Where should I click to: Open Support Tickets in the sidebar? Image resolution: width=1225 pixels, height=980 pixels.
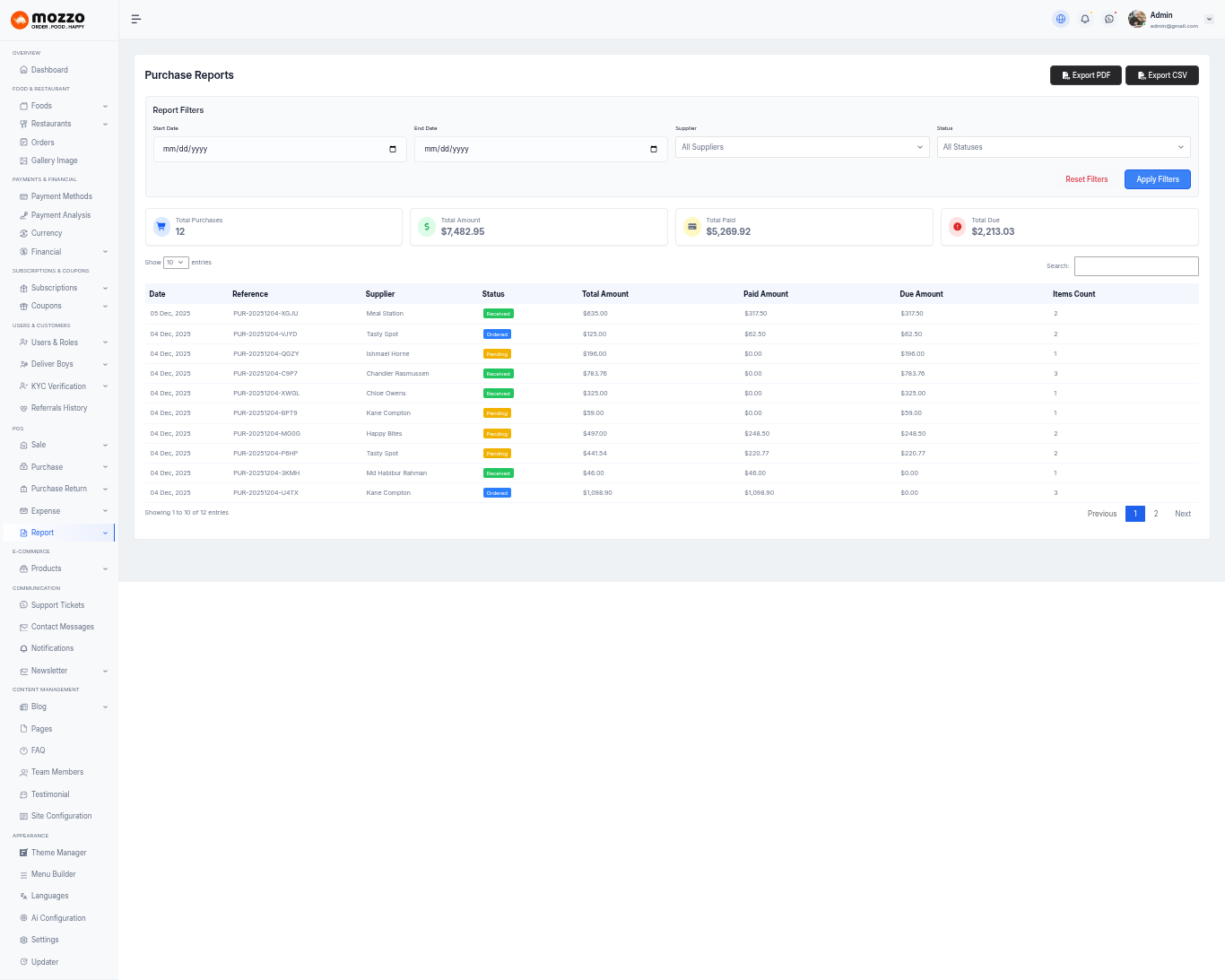coord(57,605)
